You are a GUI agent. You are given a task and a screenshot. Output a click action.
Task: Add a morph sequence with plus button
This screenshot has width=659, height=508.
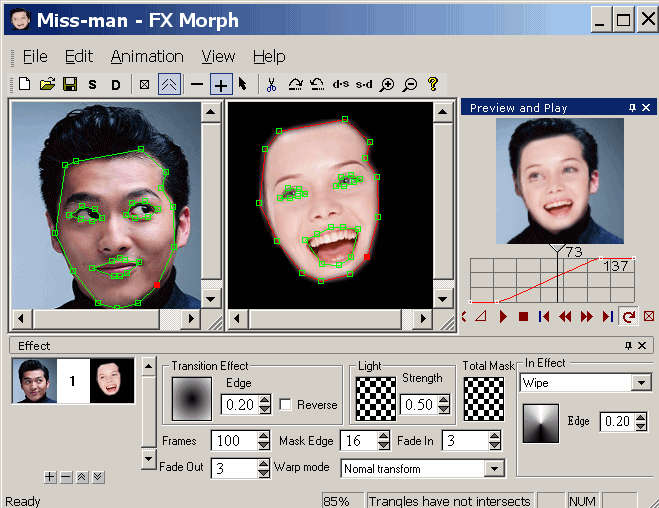(50, 477)
